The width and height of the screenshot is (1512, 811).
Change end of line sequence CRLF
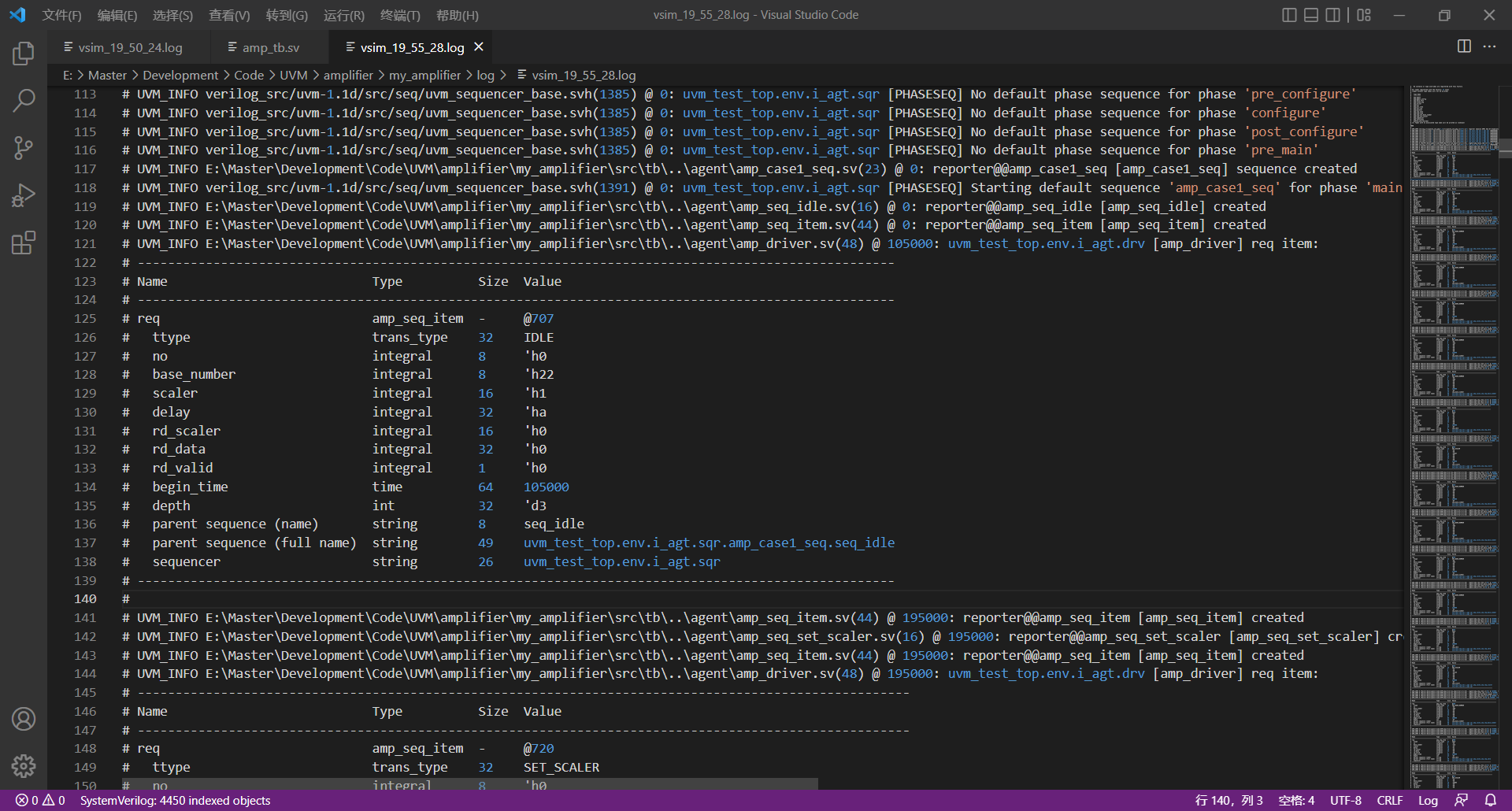[1390, 800]
